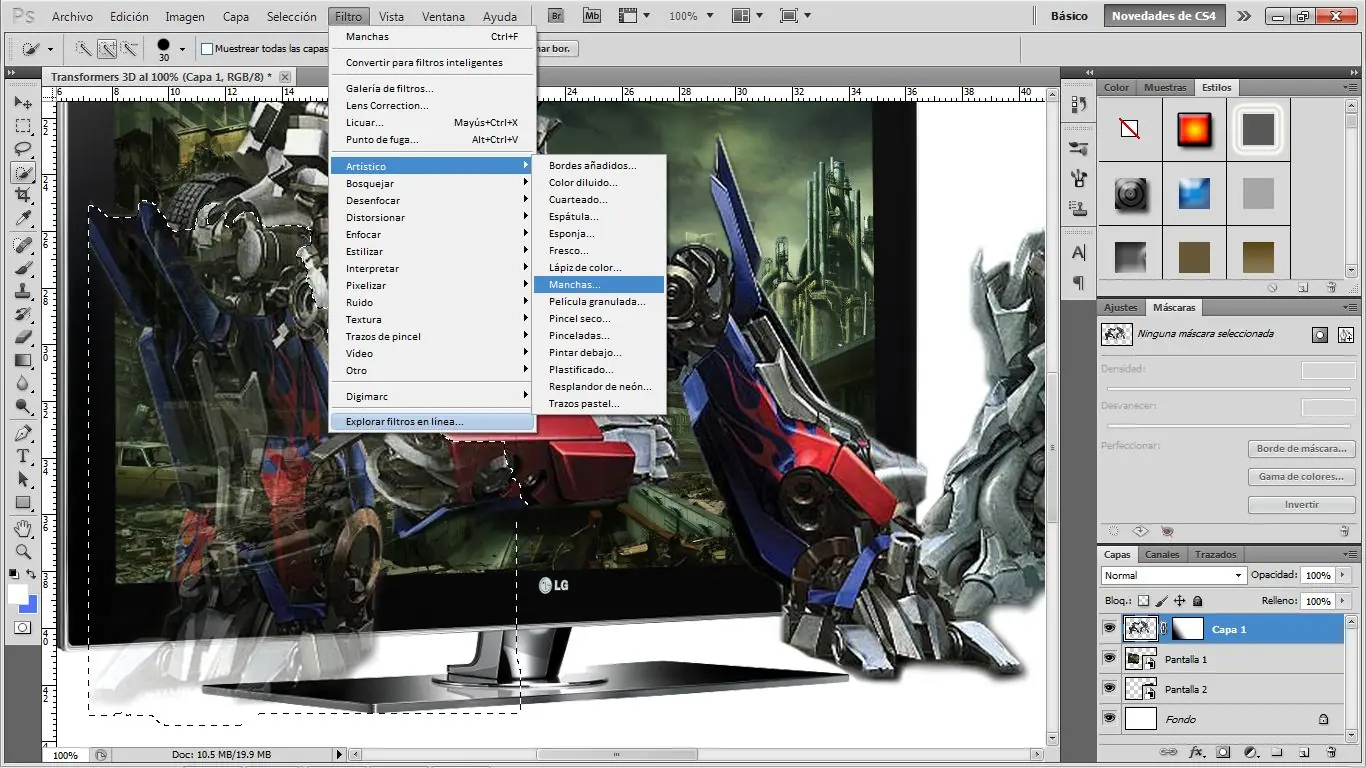Viewport: 1366px width, 768px height.
Task: Open the Paragraph panel icon
Action: pos(1079,283)
